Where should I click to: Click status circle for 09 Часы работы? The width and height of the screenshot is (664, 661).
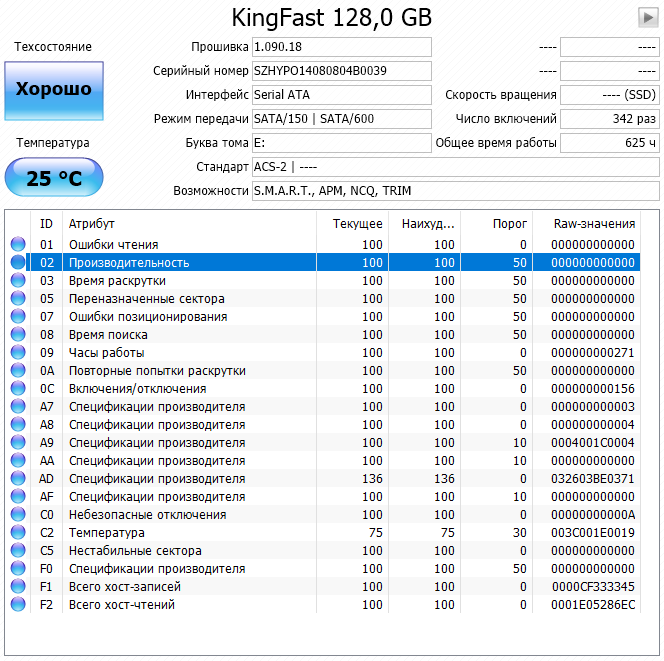[x=18, y=352]
